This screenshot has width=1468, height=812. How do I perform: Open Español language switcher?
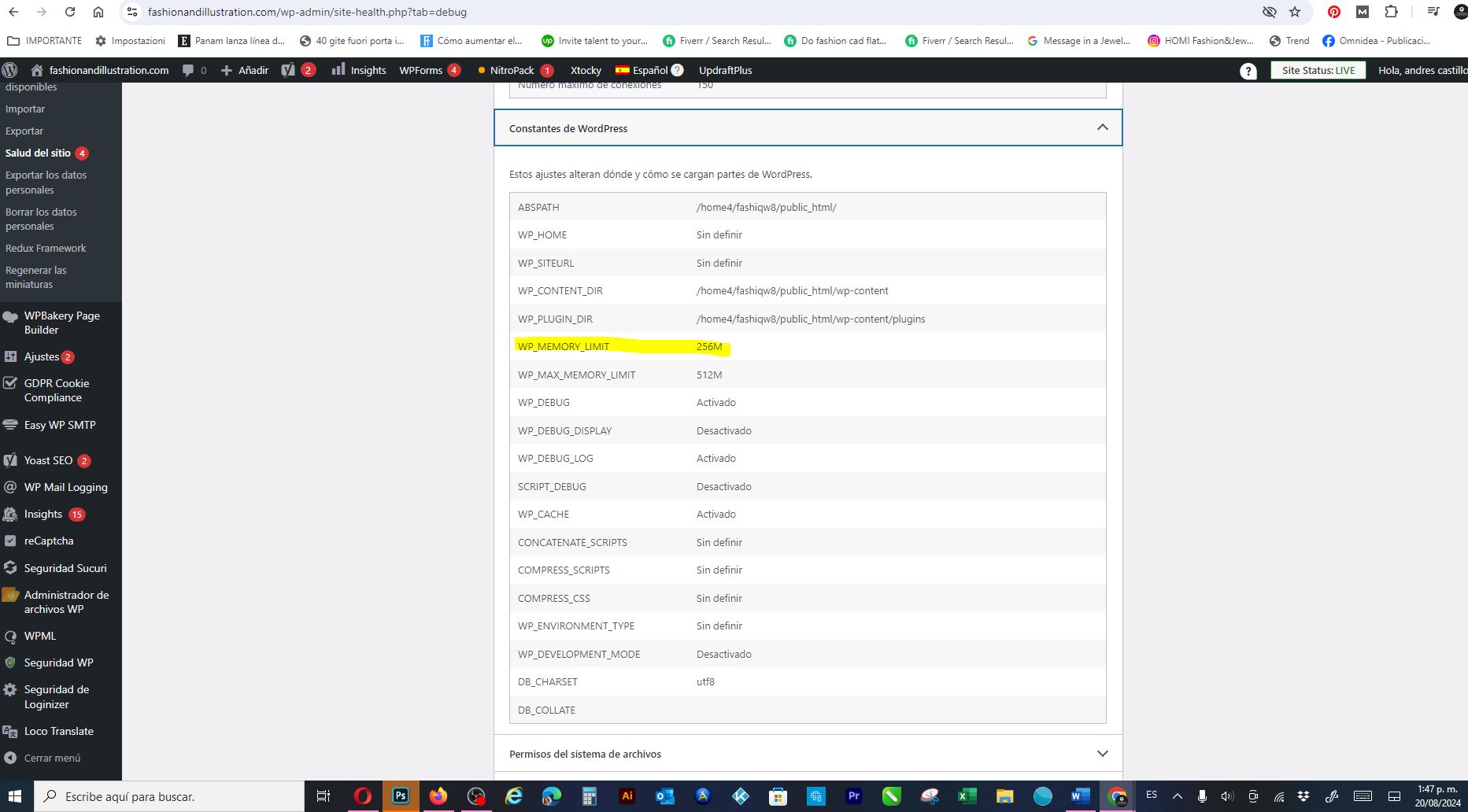(x=649, y=70)
